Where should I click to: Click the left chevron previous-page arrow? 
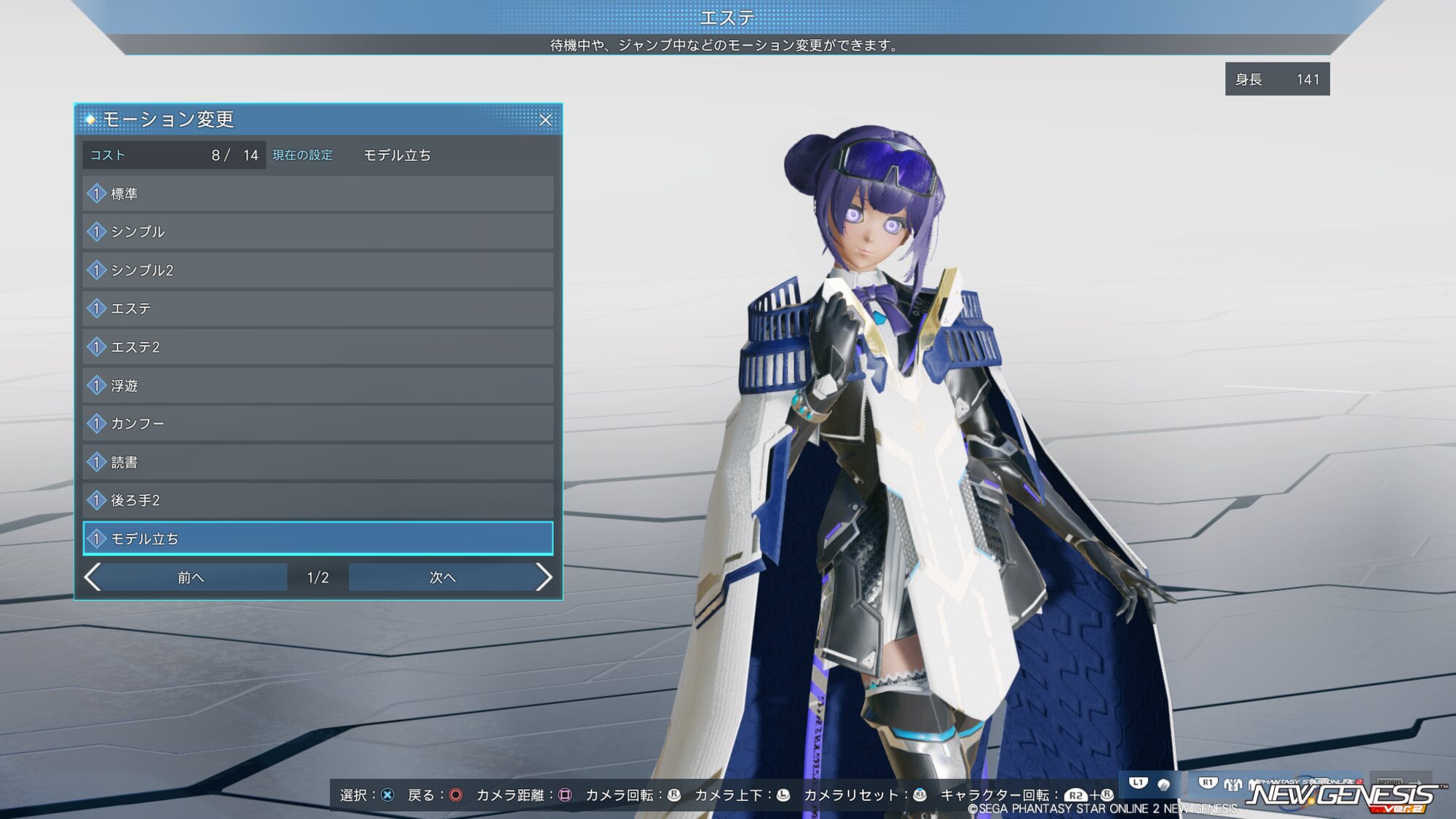[93, 577]
